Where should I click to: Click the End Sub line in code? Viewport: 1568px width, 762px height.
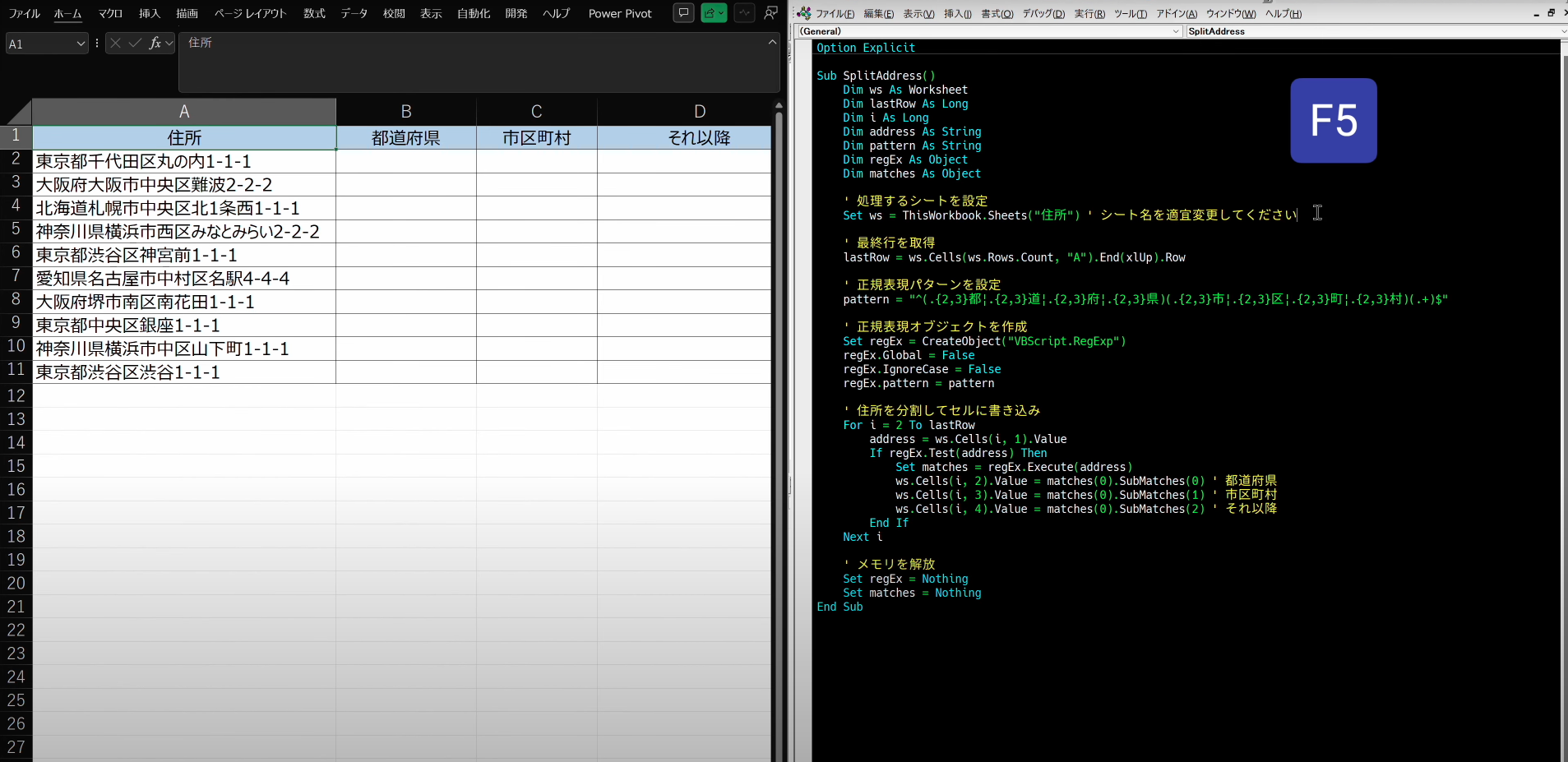pyautogui.click(x=840, y=607)
